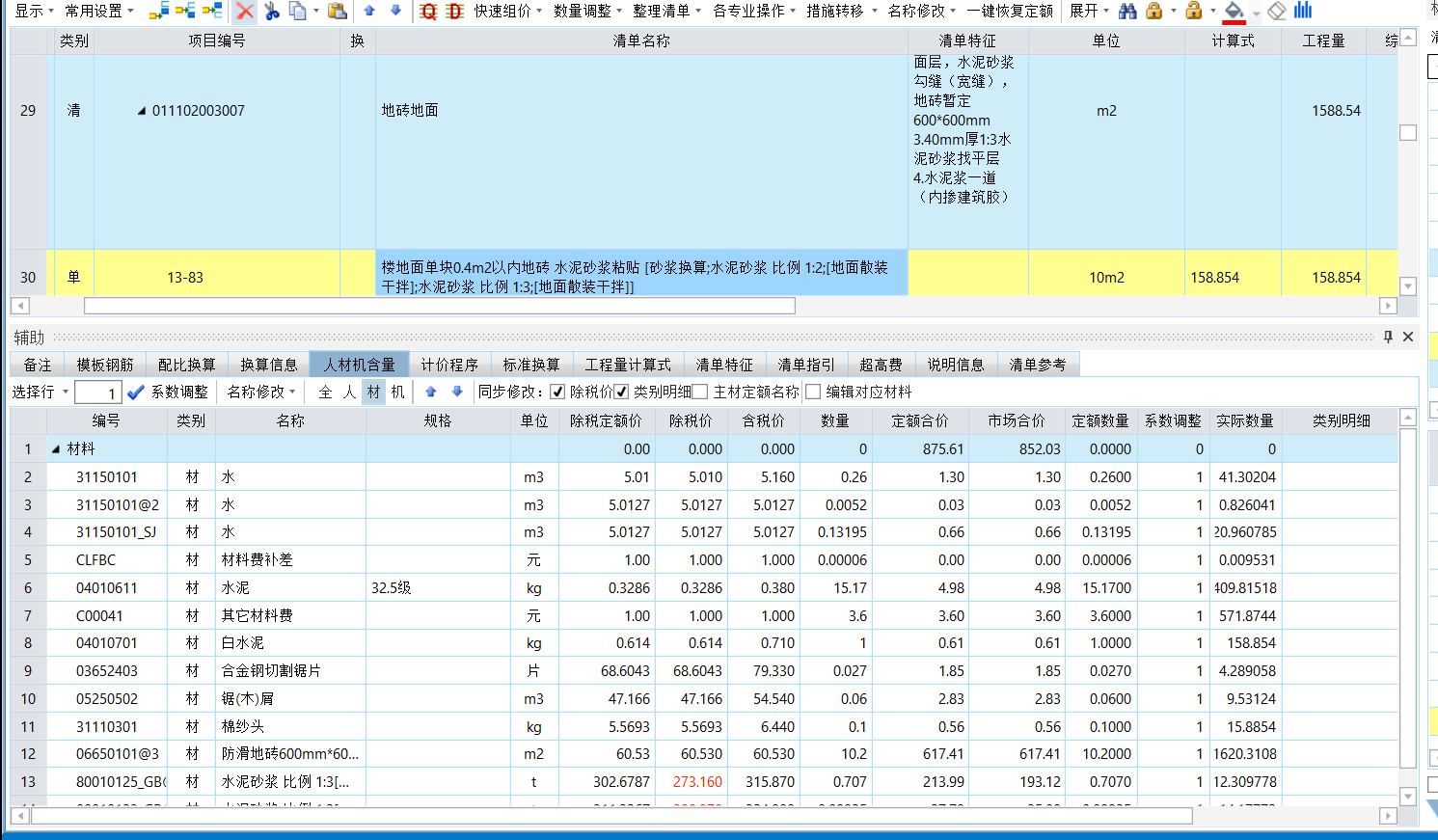Click the 选择行 number input field
1438x840 pixels.
[97, 393]
